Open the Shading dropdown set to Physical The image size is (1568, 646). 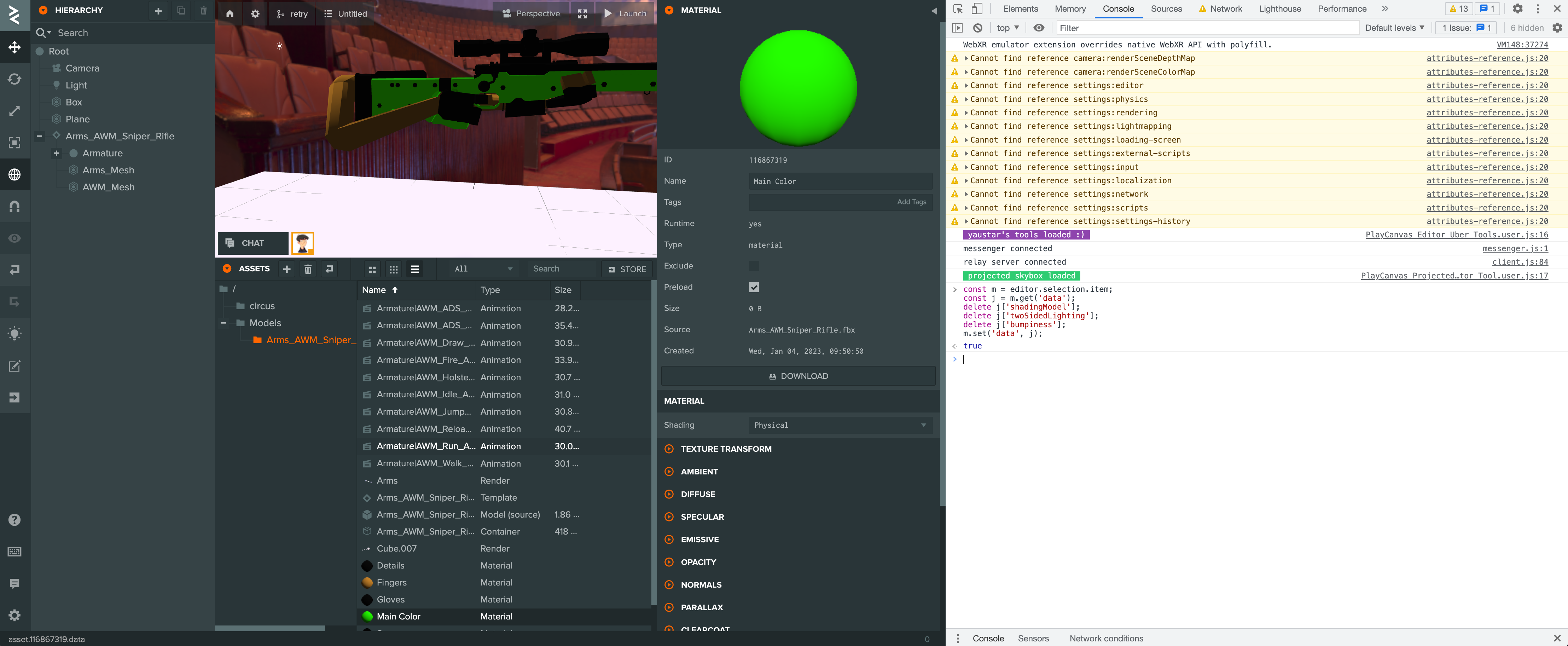(840, 425)
